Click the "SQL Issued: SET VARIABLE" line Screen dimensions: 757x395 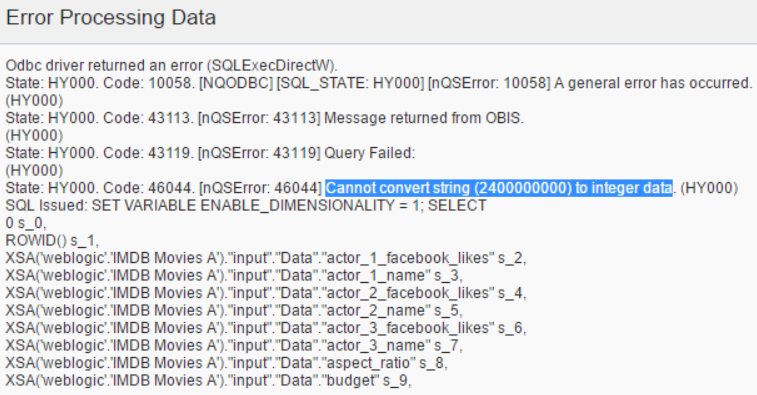[x=246, y=206]
